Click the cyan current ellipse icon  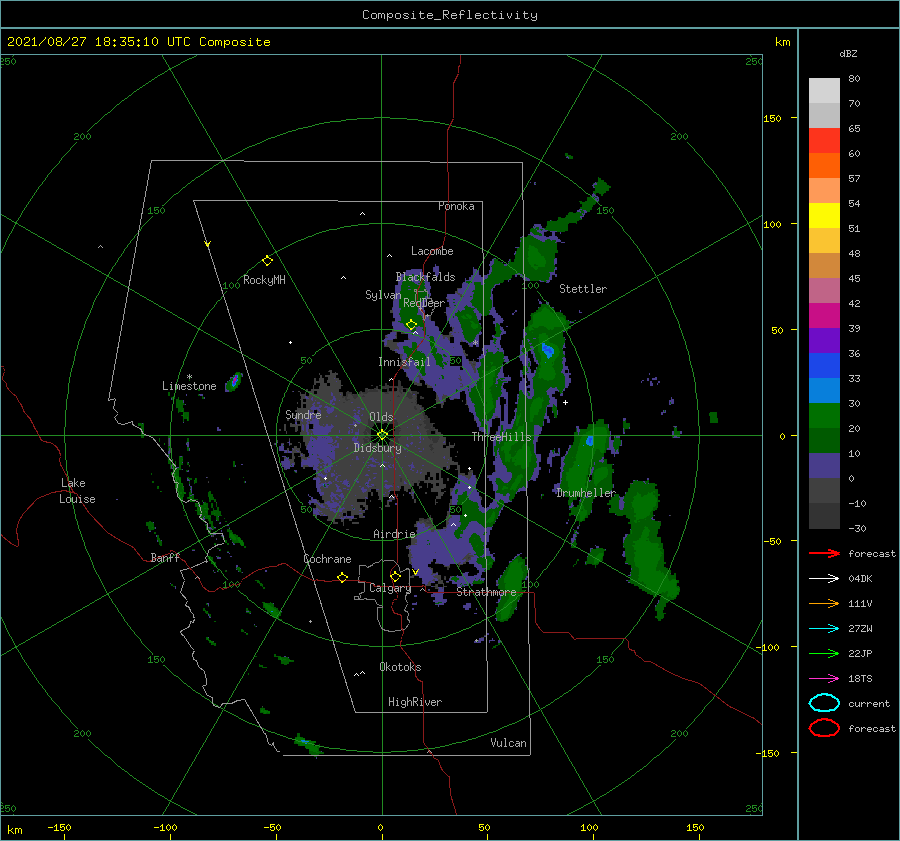[824, 703]
